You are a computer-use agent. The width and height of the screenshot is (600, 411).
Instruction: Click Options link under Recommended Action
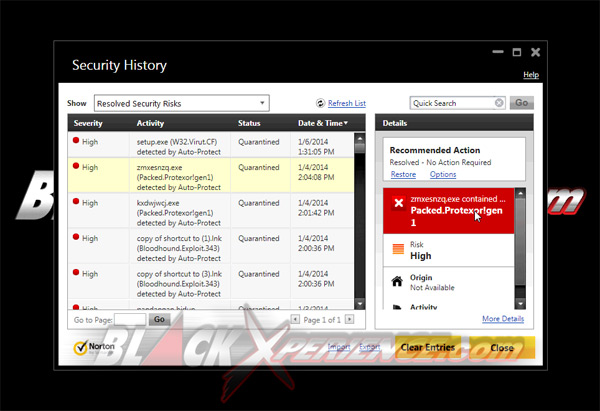tap(443, 175)
